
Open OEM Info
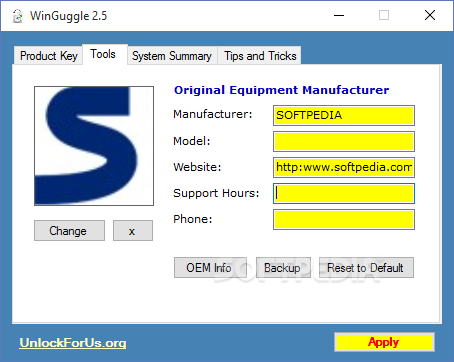210,267
